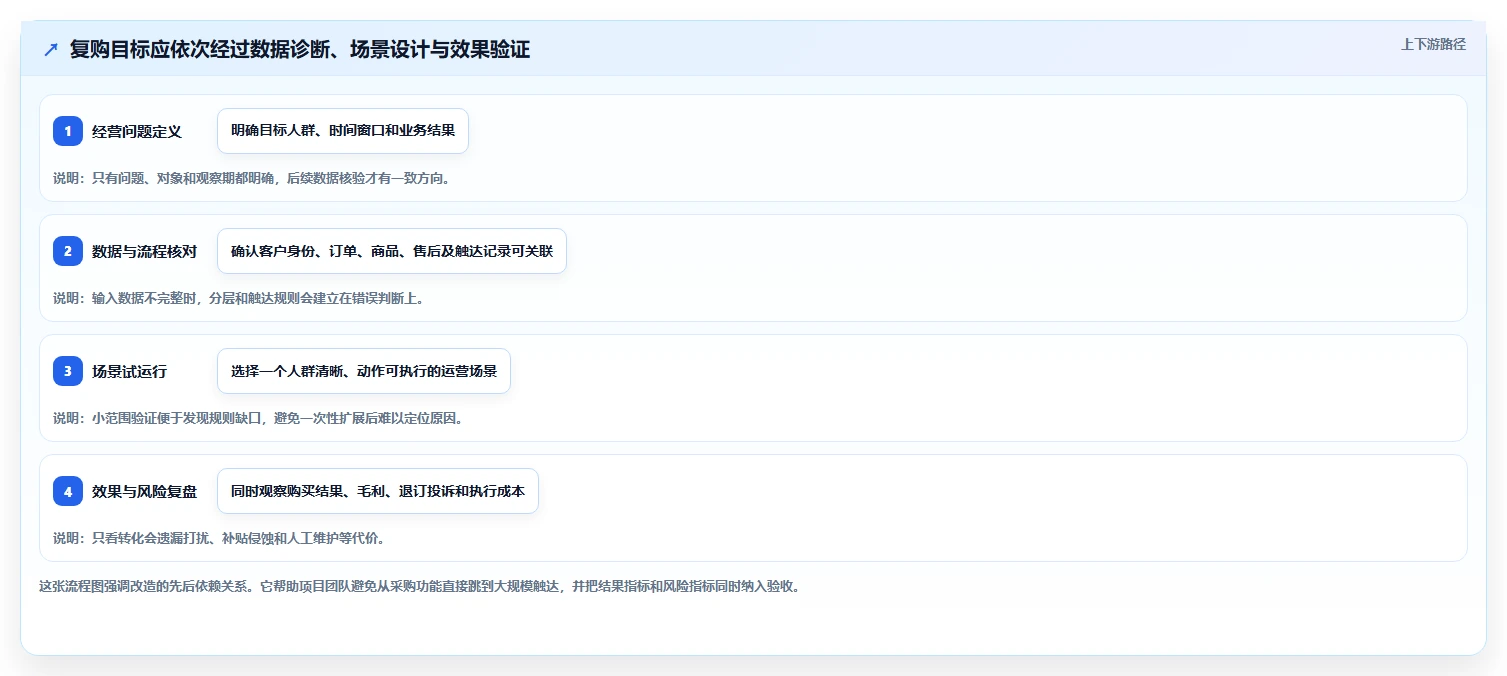Click the footer text 这张流程图强调改造的先后依赖关系
This screenshot has width=1507, height=676.
click(419, 586)
